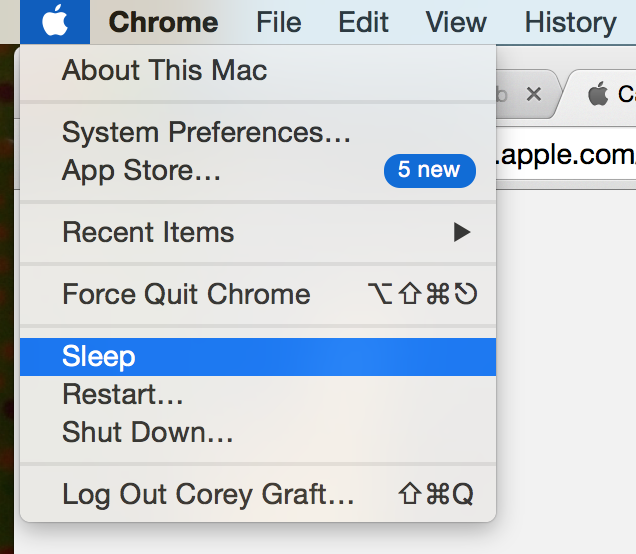
Task: Open the Edit menu
Action: click(x=363, y=21)
